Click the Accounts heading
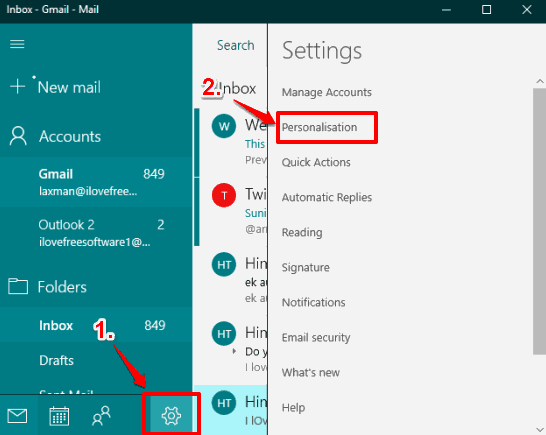 pos(70,136)
